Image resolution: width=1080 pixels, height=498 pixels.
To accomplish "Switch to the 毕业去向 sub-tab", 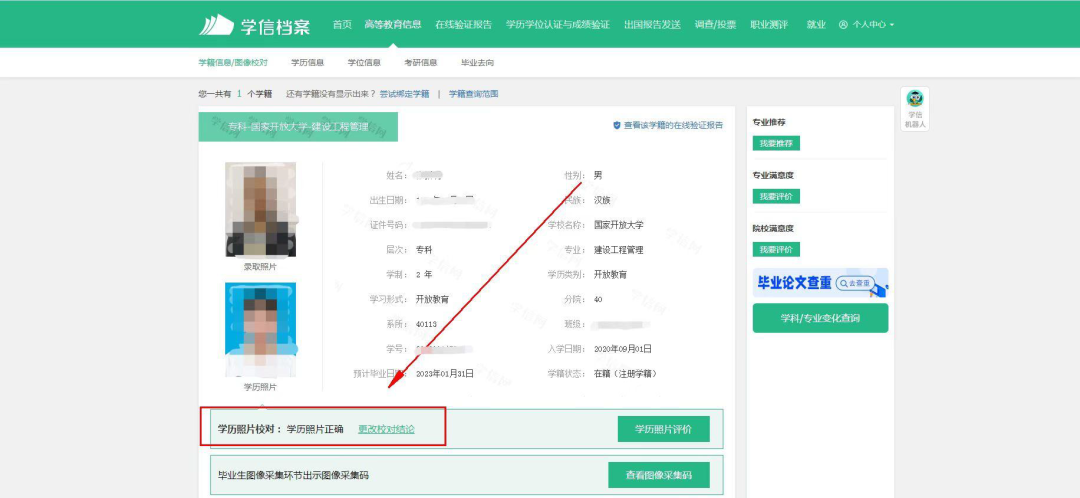I will 477,63.
